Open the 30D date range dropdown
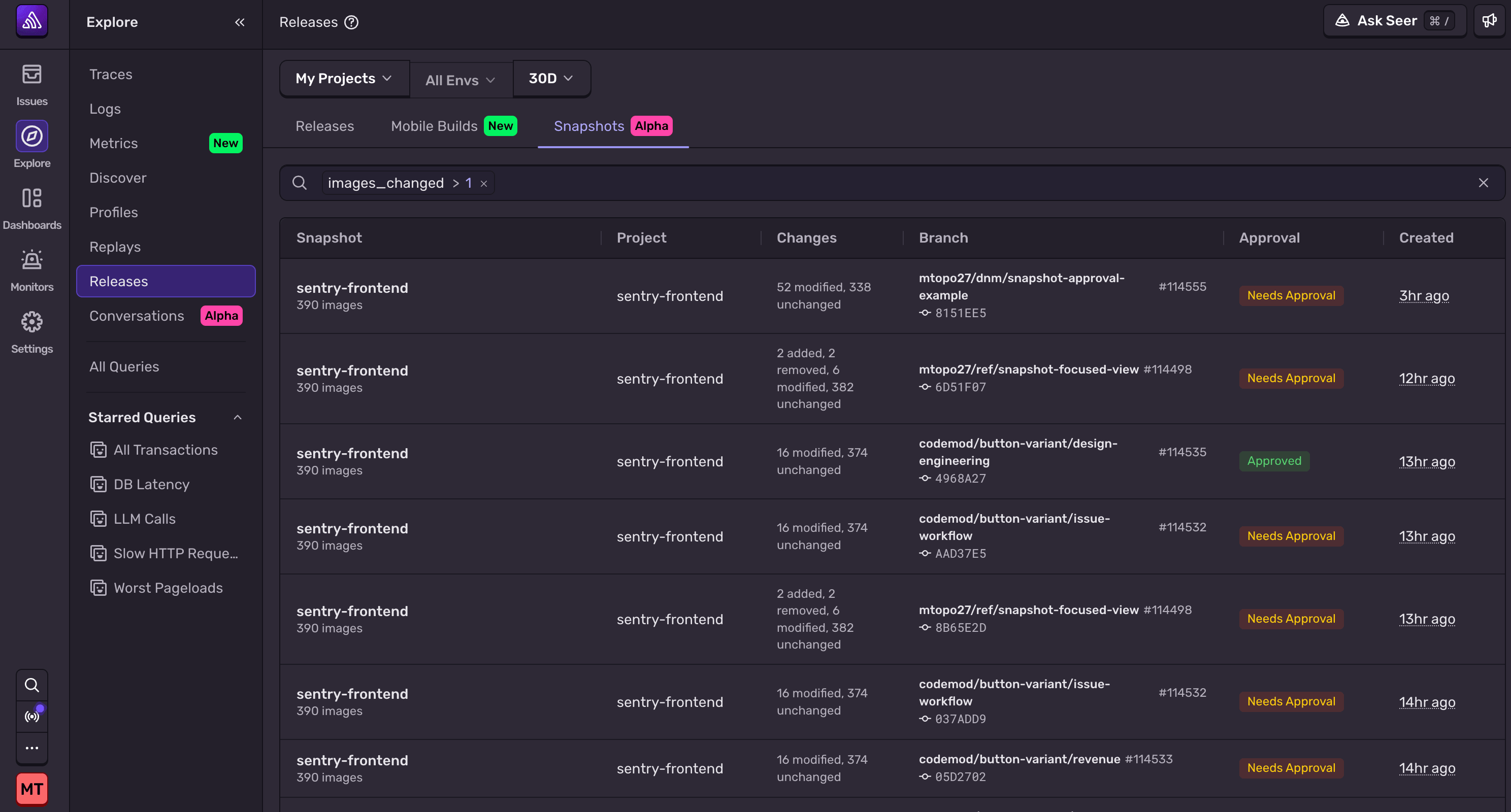 551,79
